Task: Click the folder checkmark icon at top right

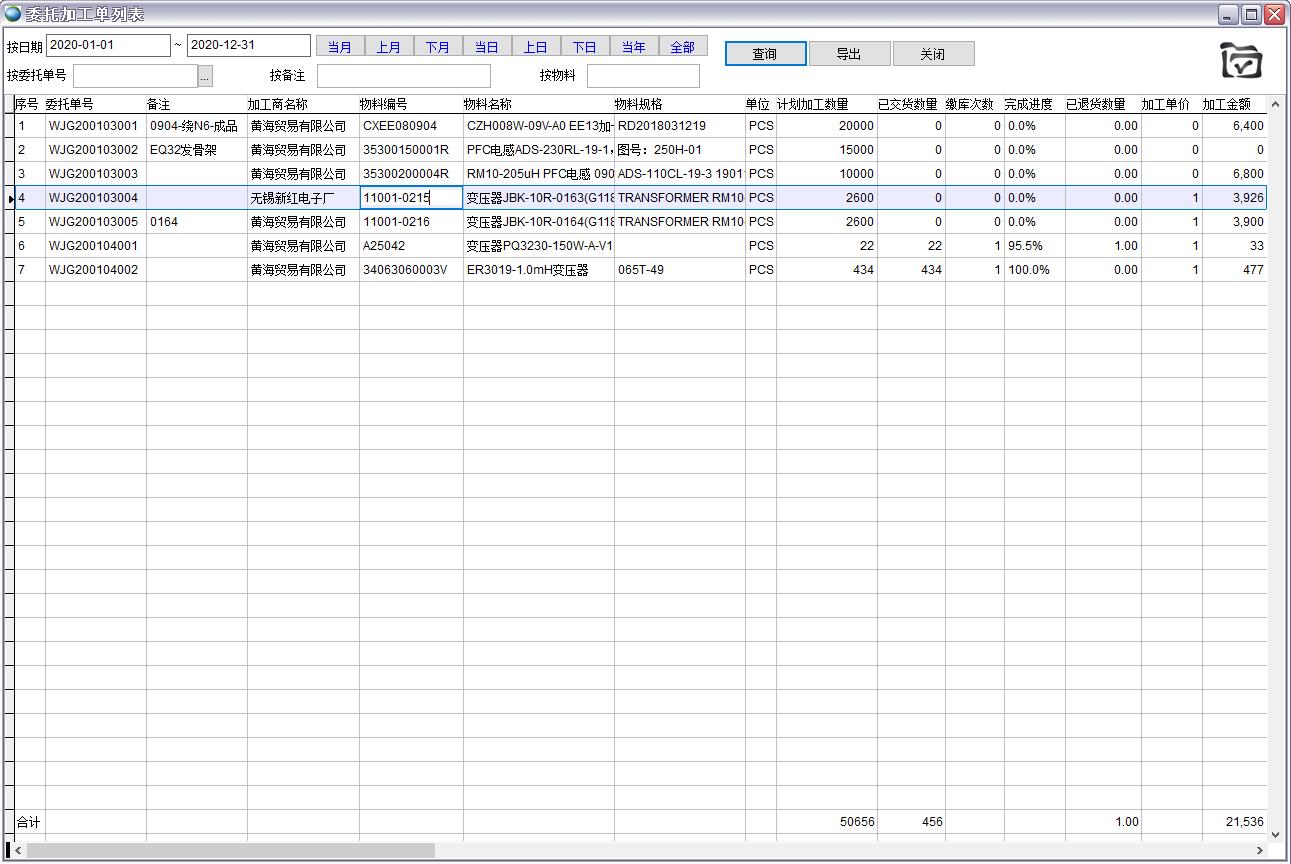Action: click(x=1241, y=61)
